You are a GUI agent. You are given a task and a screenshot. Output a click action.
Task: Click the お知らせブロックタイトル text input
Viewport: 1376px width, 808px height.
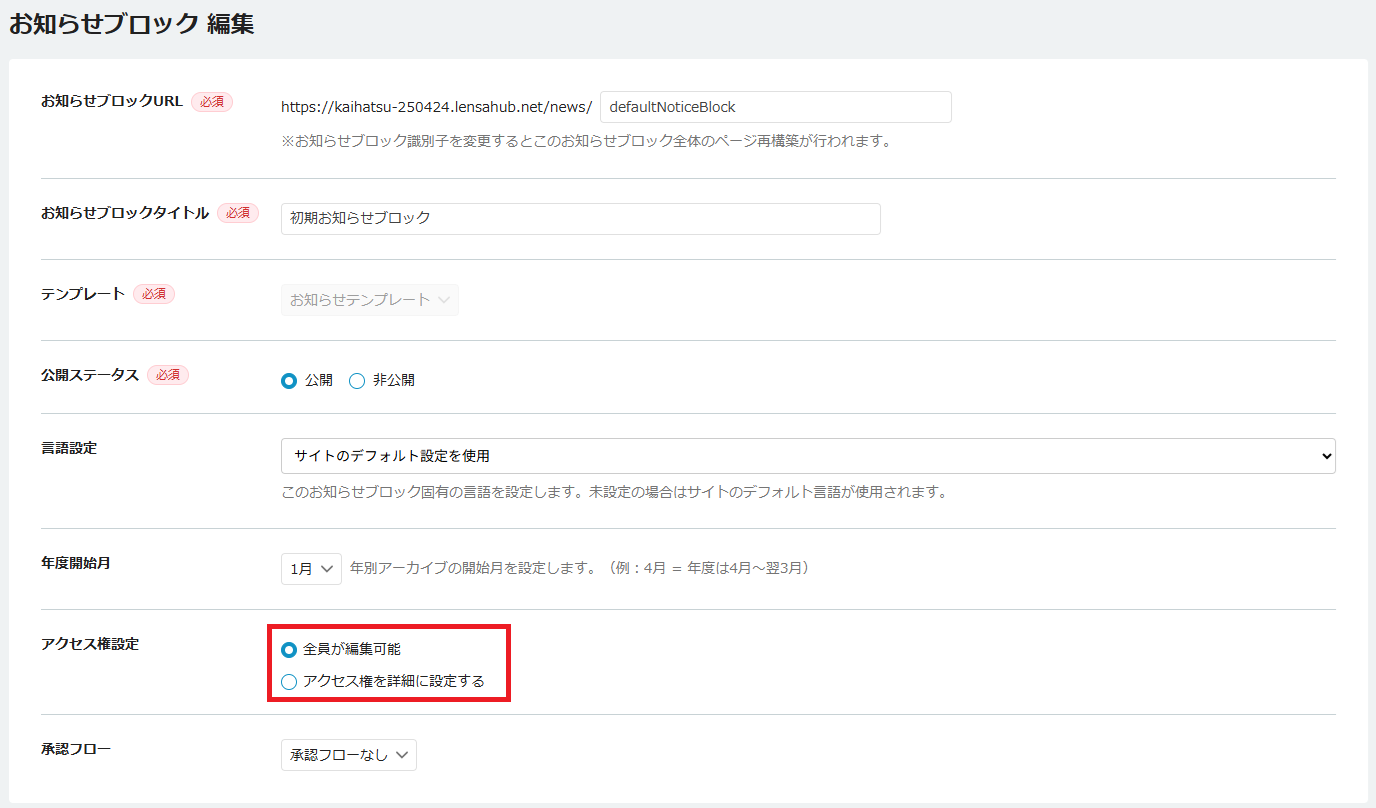click(580, 218)
